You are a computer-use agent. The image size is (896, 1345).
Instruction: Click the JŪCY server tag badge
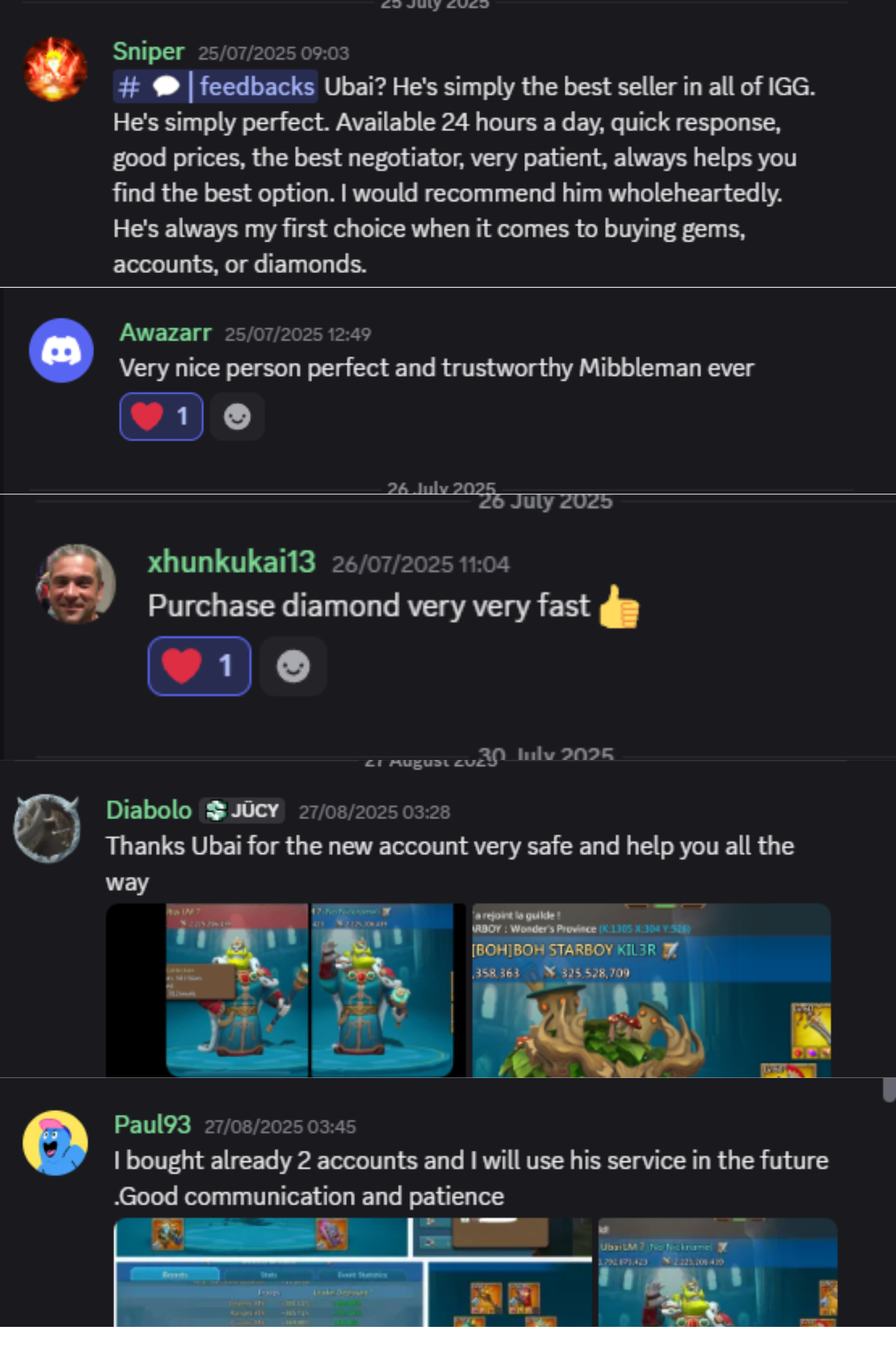pos(242,810)
